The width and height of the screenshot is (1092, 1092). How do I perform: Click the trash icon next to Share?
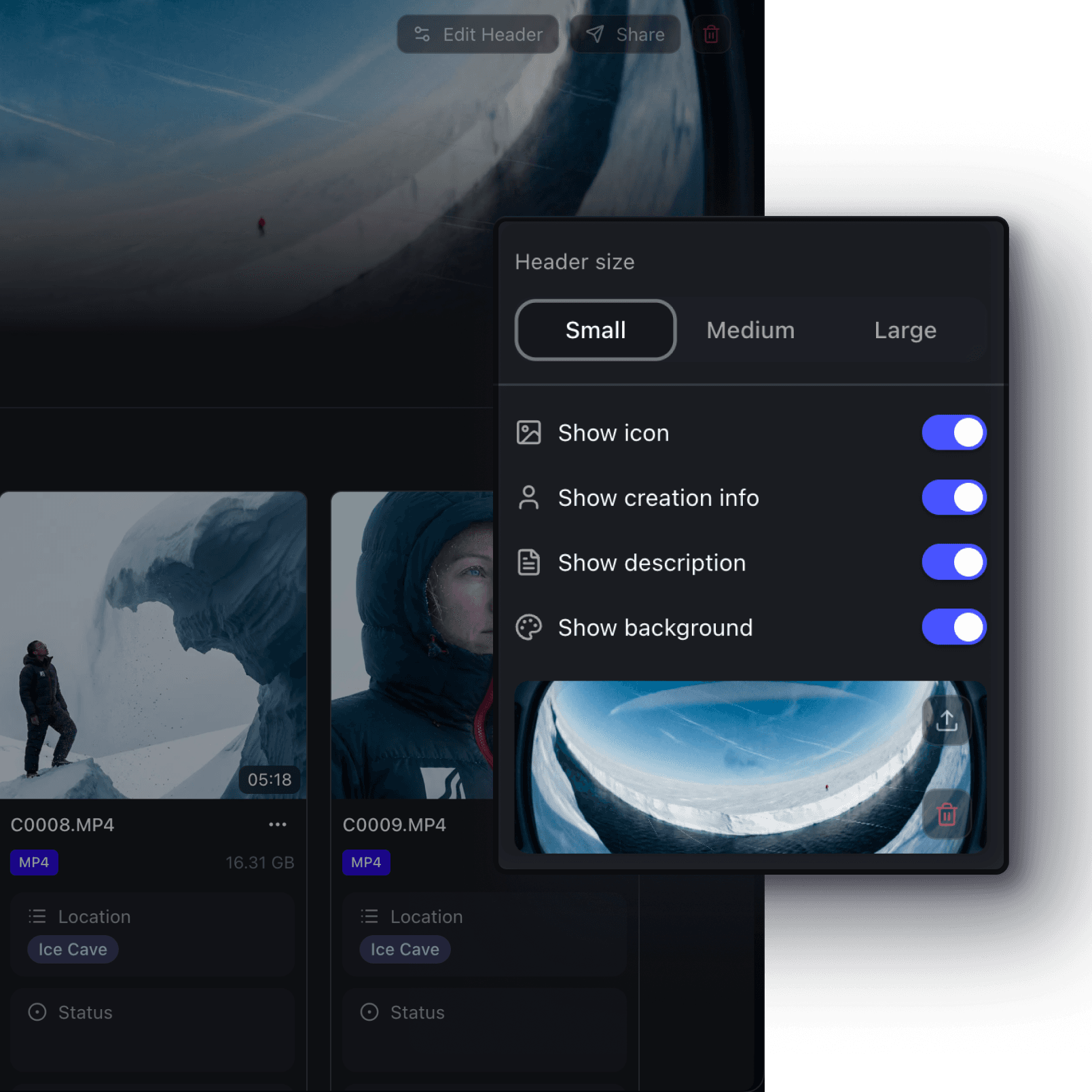tap(710, 34)
